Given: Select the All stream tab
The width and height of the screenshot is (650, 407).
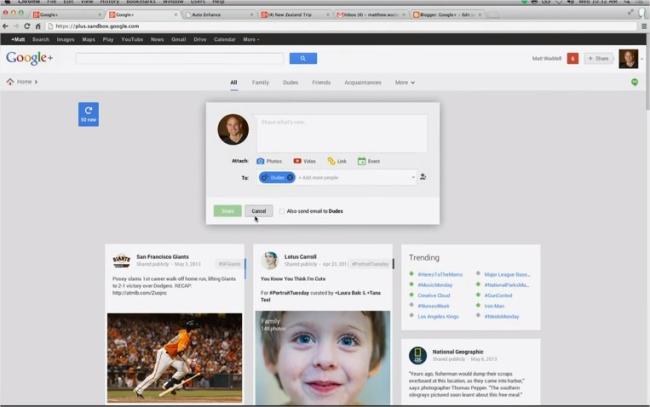Looking at the screenshot, I should pyautogui.click(x=234, y=82).
